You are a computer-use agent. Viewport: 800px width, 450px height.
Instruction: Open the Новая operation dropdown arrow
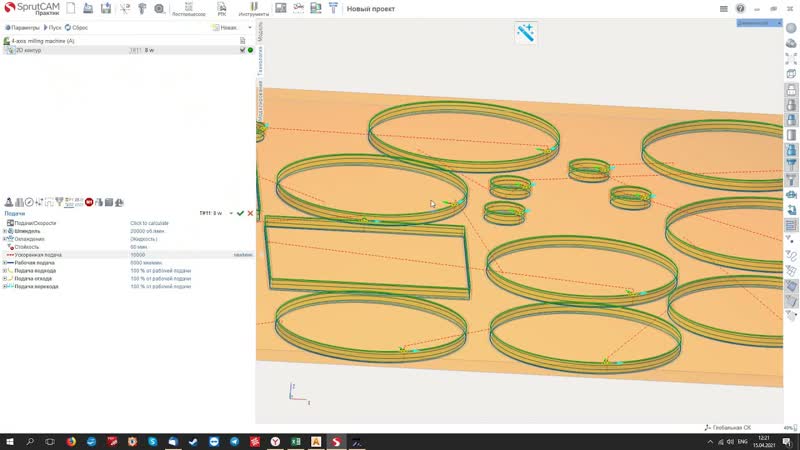tap(249, 28)
